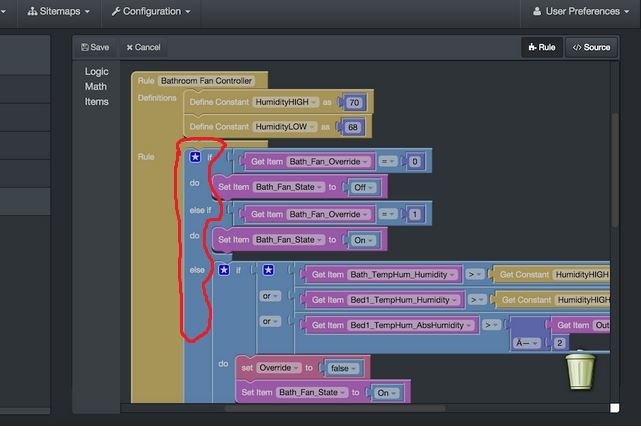Edit the Bathroom Fan Controller rule name

(206, 81)
